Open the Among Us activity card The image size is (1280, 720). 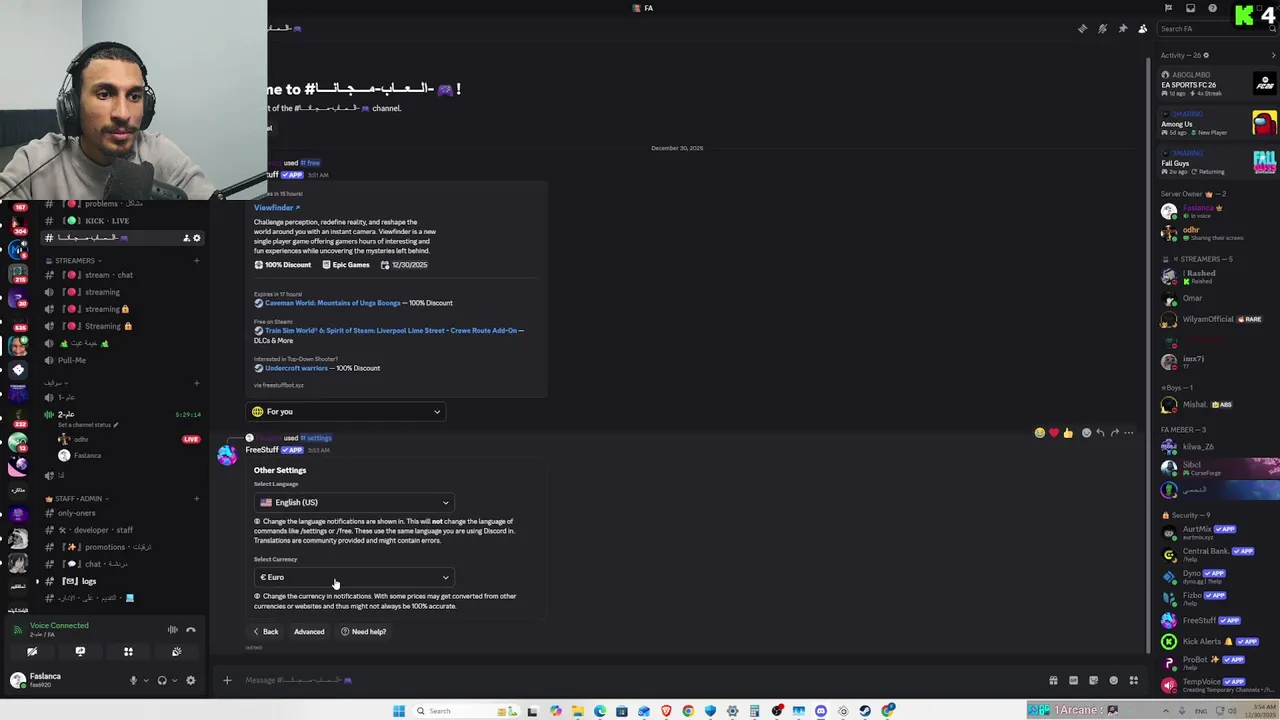[x=1218, y=124]
